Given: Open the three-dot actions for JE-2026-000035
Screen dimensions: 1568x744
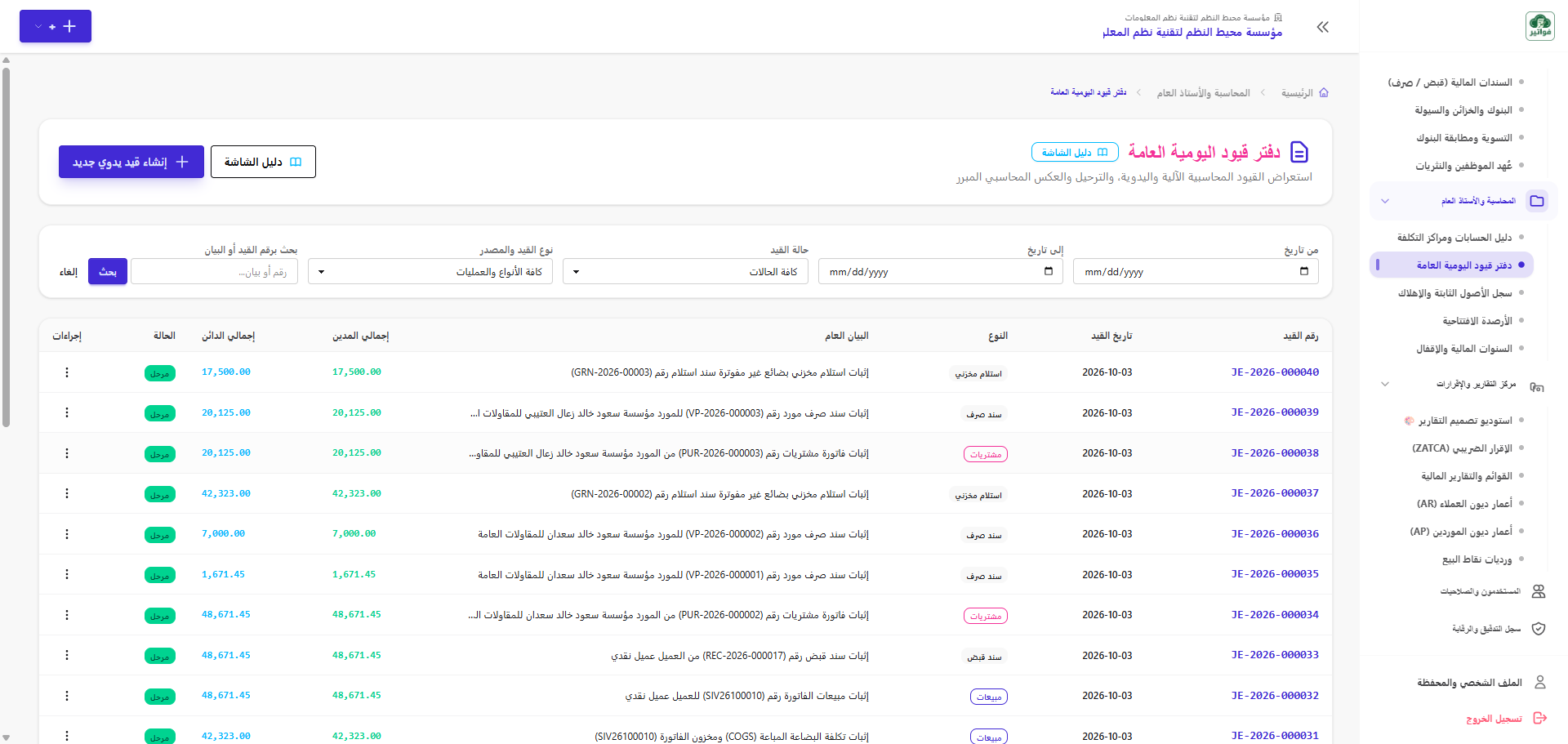Looking at the screenshot, I should coord(67,574).
